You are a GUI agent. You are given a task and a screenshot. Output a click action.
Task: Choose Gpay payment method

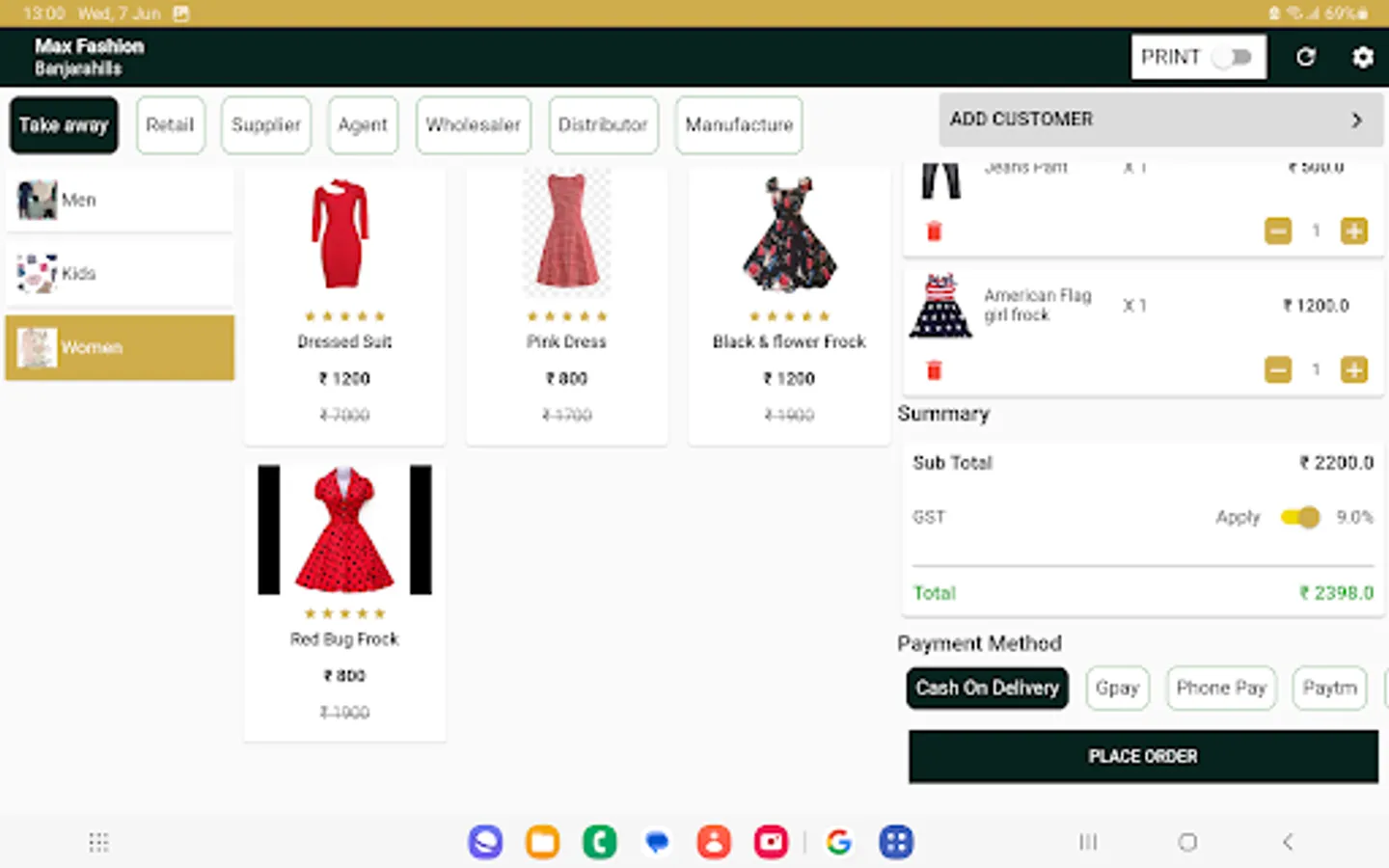pos(1117,689)
